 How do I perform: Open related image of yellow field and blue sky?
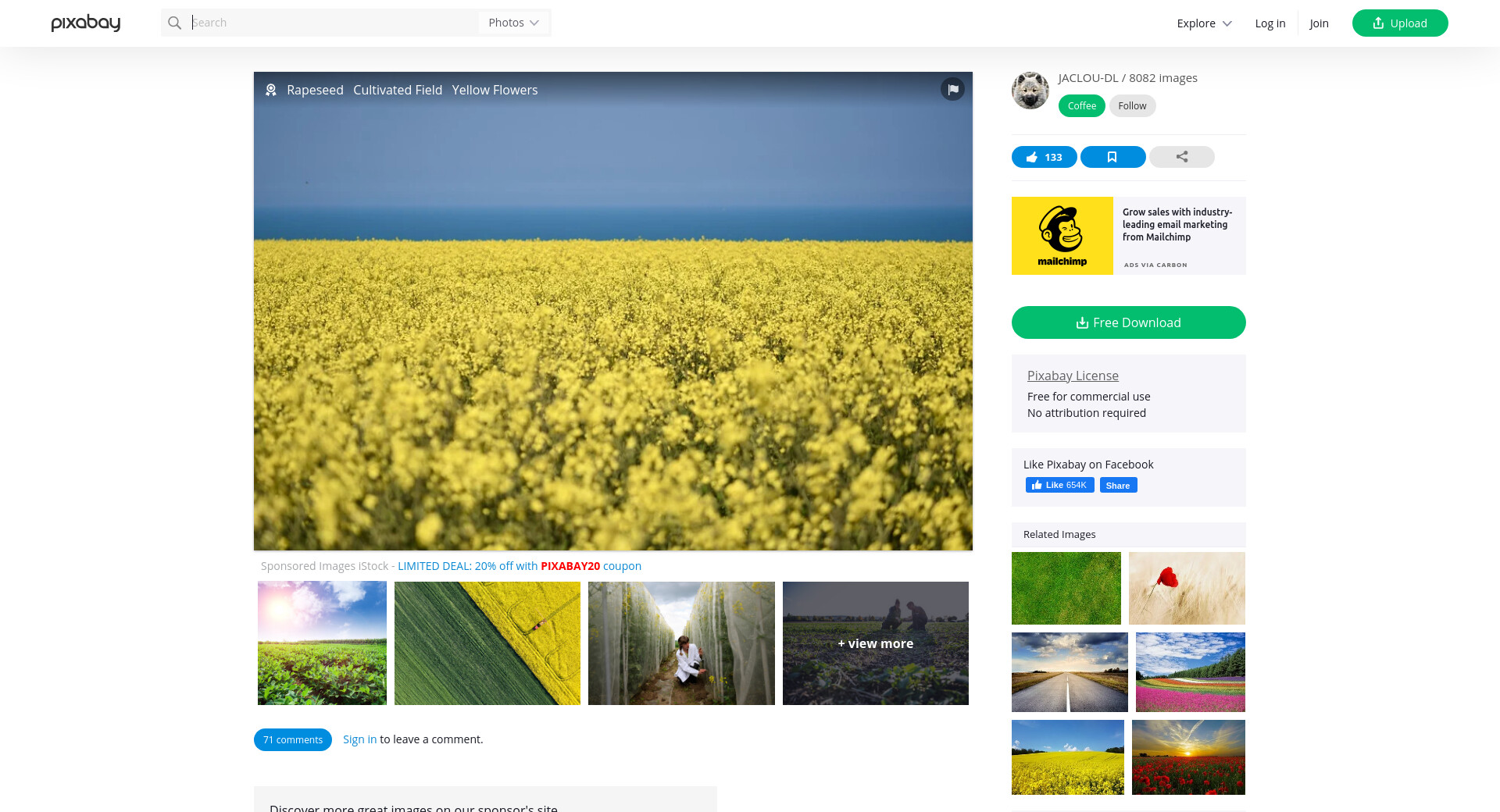[x=1068, y=757]
